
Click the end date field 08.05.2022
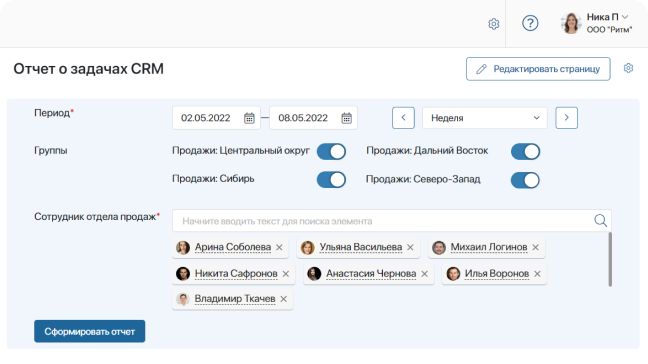point(313,118)
